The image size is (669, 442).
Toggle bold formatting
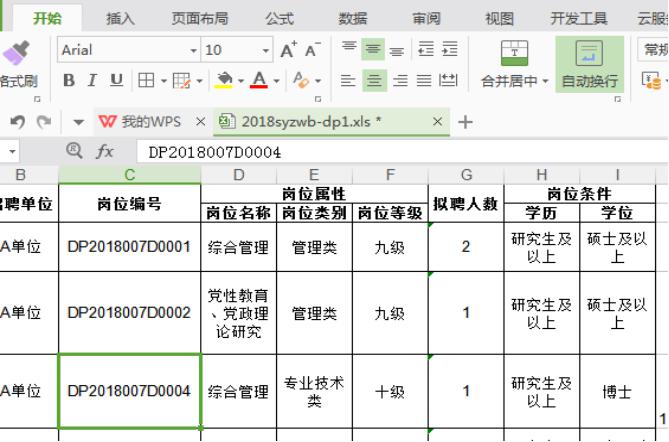(x=69, y=81)
